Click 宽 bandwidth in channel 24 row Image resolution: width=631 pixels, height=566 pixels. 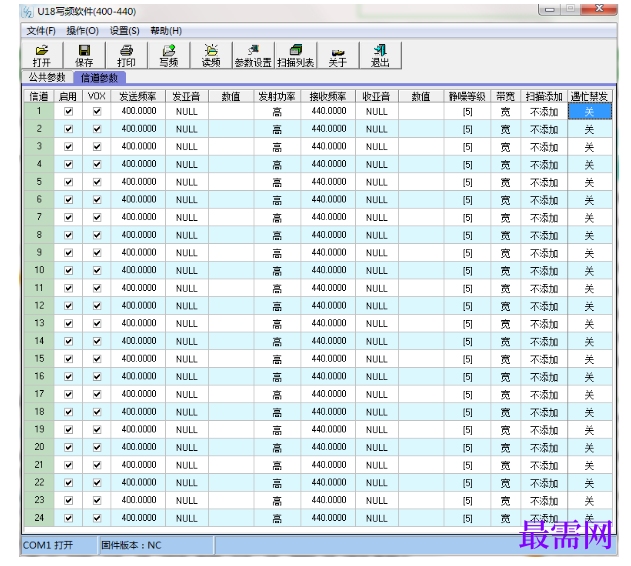tap(505, 518)
